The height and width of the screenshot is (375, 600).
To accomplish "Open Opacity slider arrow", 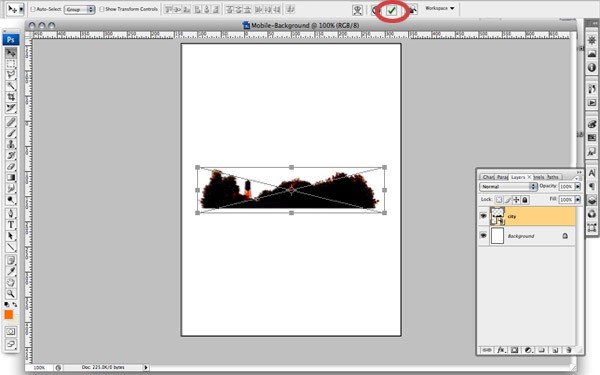I will (x=578, y=186).
